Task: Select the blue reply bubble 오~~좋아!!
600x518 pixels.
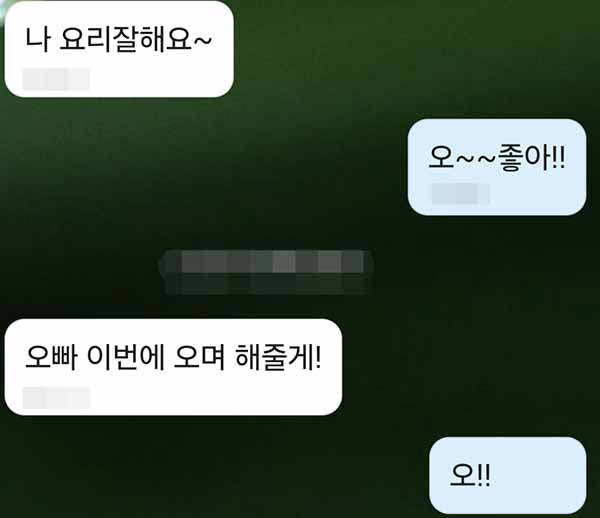Action: click(497, 167)
